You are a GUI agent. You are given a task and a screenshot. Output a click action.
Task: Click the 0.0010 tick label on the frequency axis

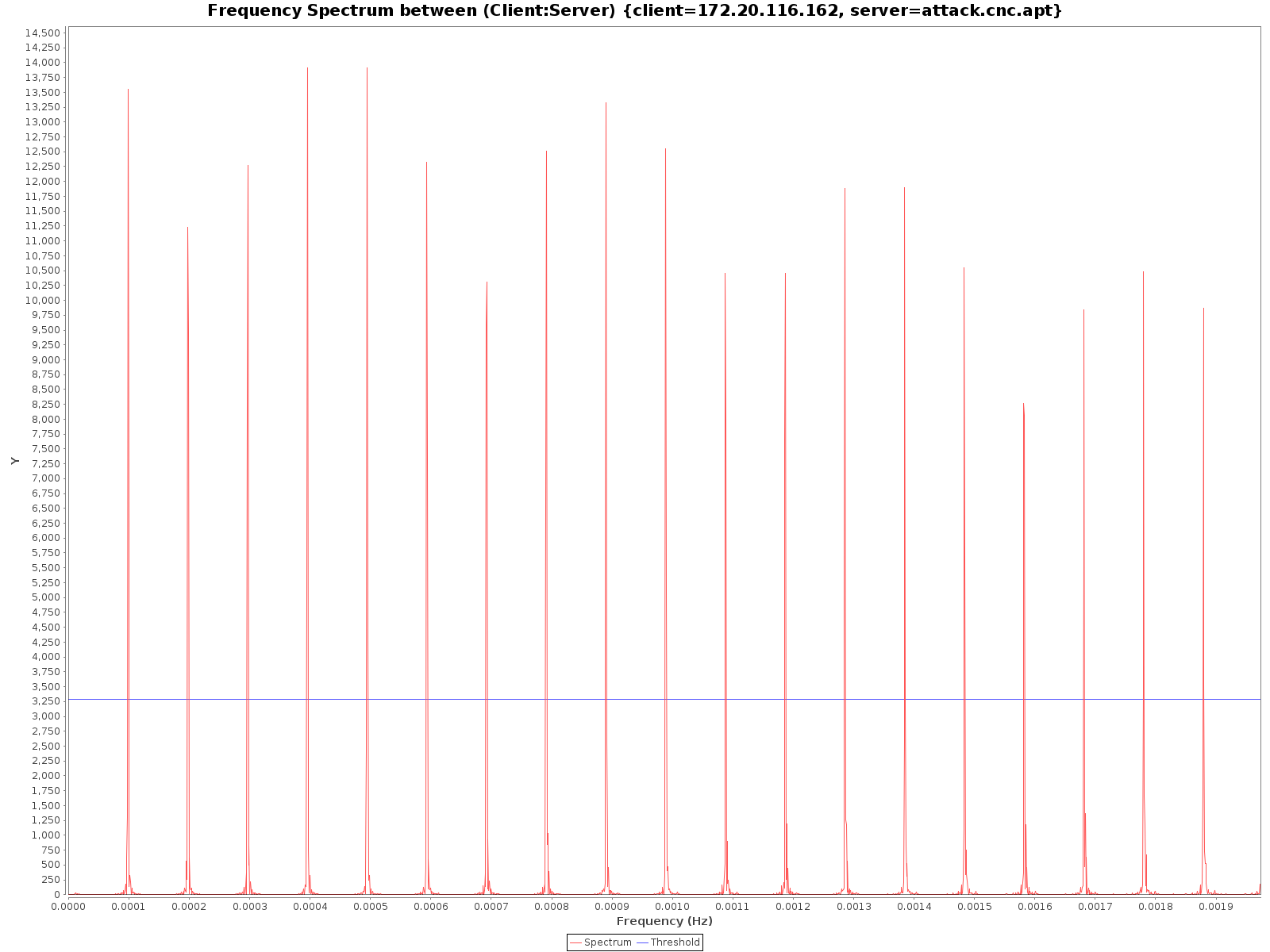672,906
